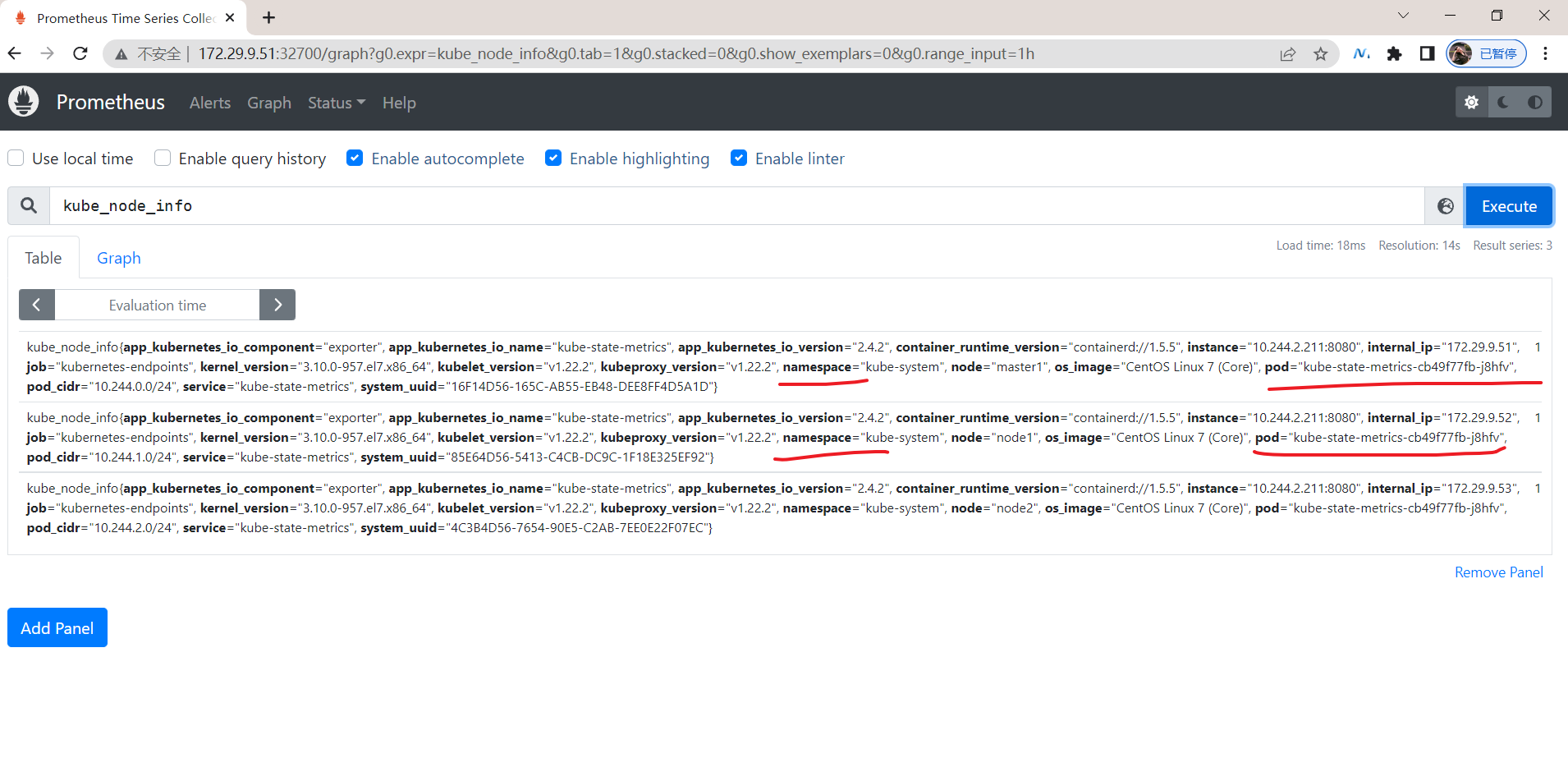Click the Load time: 18ms text
This screenshot has height=781, width=1568.
click(x=1320, y=246)
